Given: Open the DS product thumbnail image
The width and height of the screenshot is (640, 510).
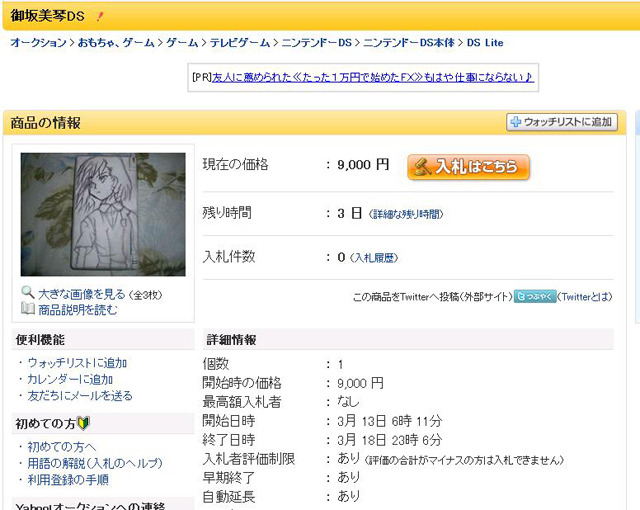Looking at the screenshot, I should (x=103, y=215).
